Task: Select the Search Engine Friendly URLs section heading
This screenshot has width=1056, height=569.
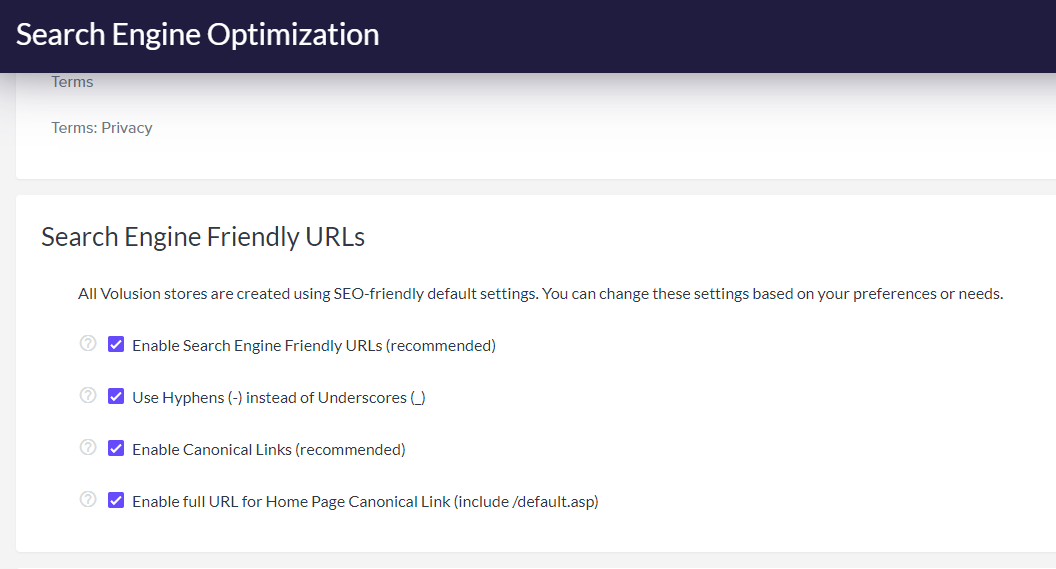Action: (203, 237)
